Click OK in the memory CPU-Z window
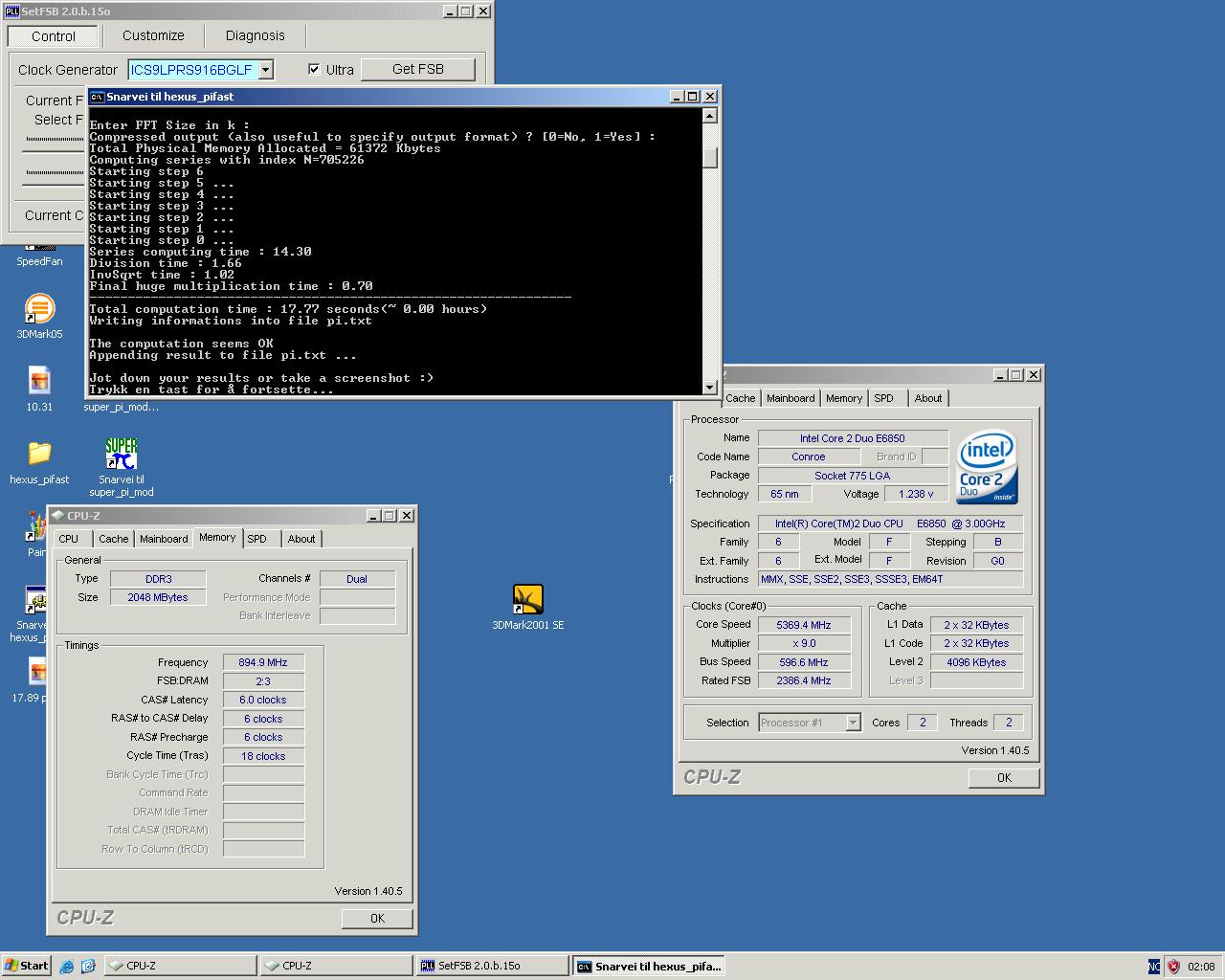 pos(377,918)
